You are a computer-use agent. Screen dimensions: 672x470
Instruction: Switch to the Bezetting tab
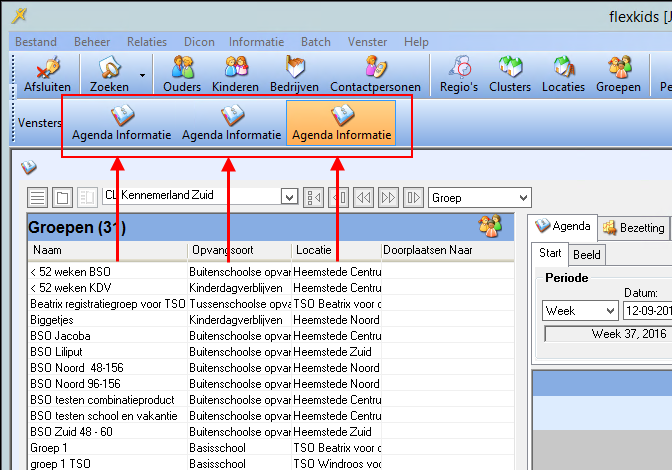click(635, 228)
